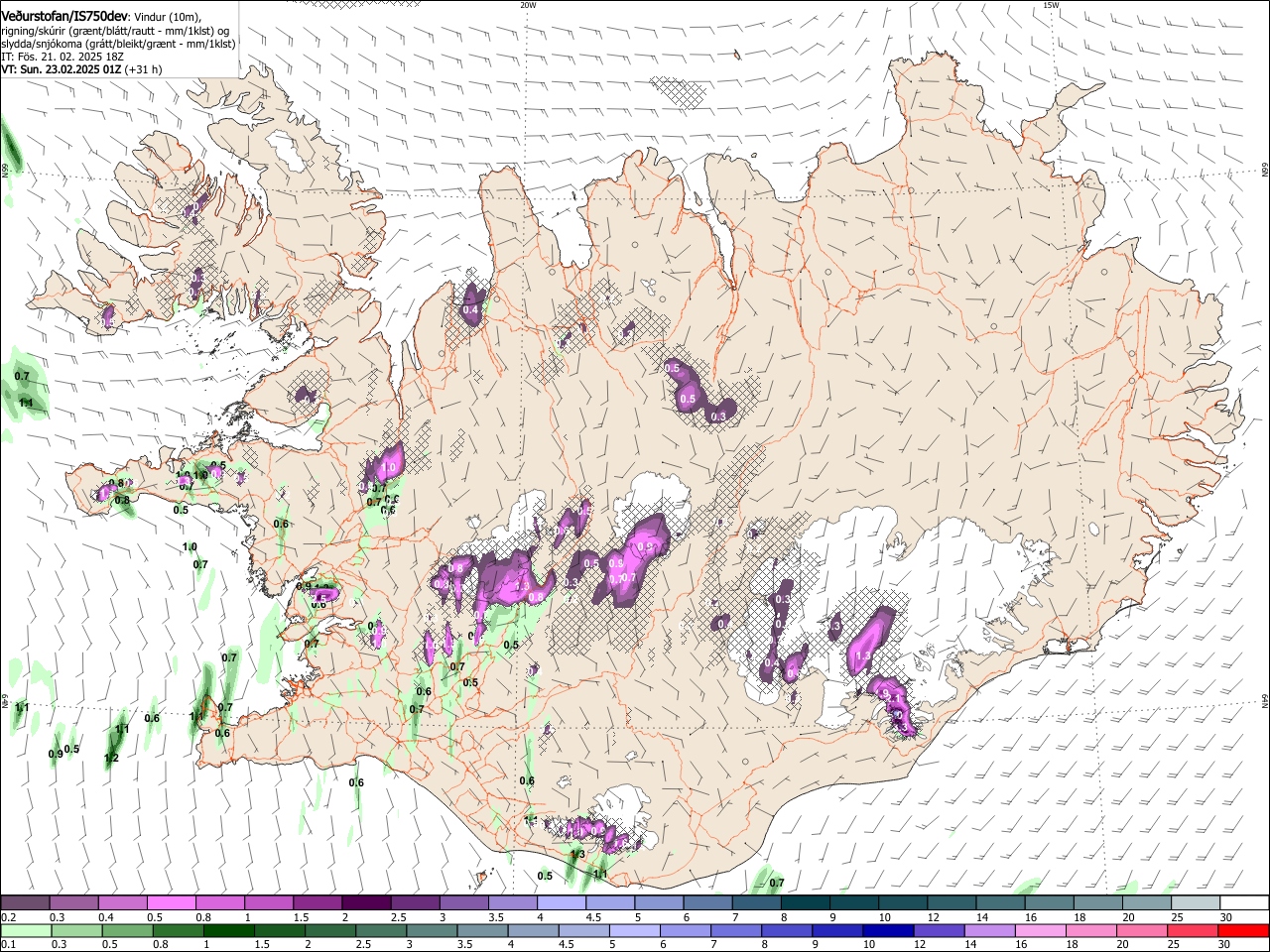1270x952 pixels.
Task: Pick the light grey 25–30 snow swatch
Action: pyautogui.click(x=1197, y=903)
